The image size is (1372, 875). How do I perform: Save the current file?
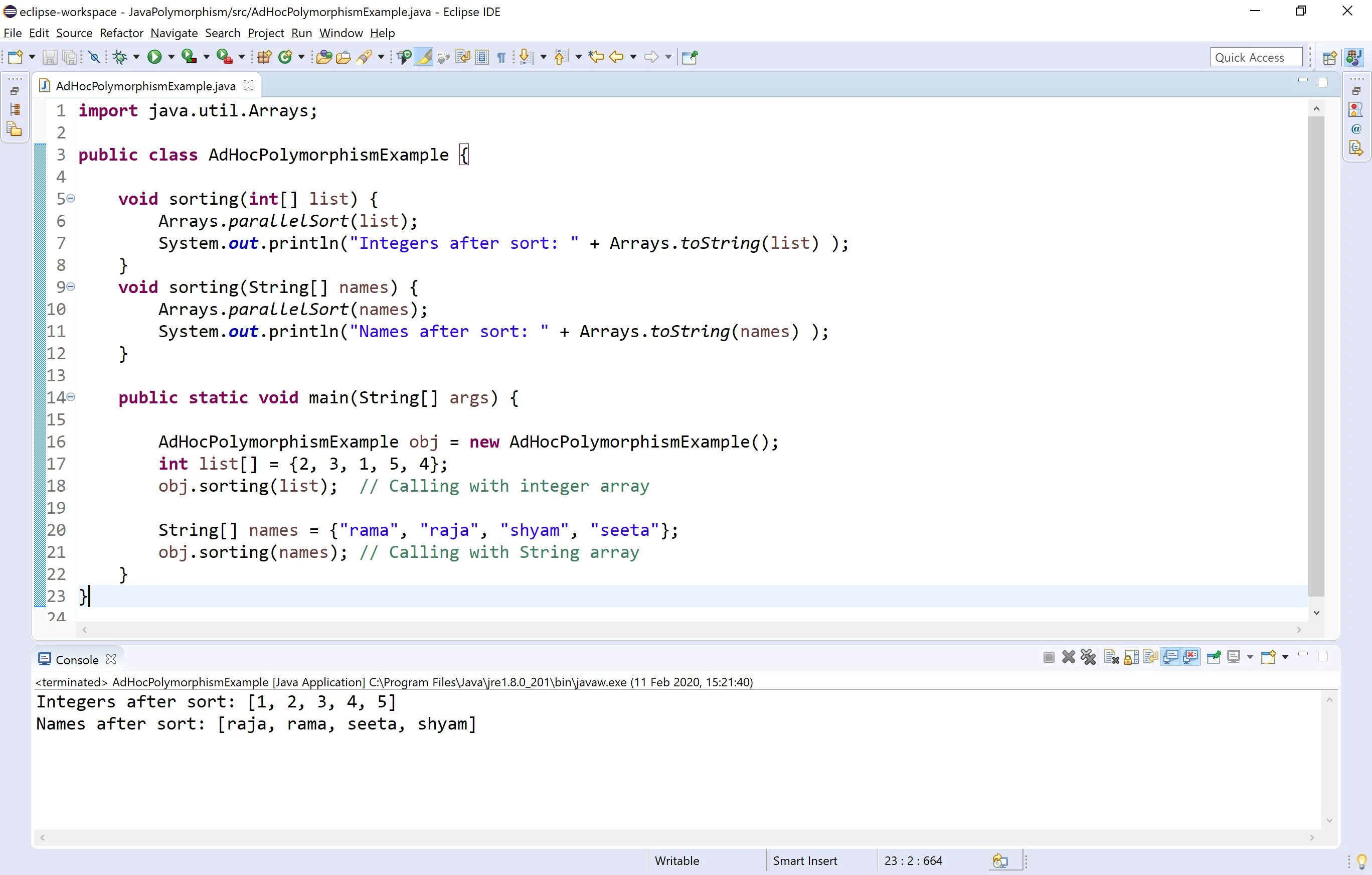click(x=50, y=56)
